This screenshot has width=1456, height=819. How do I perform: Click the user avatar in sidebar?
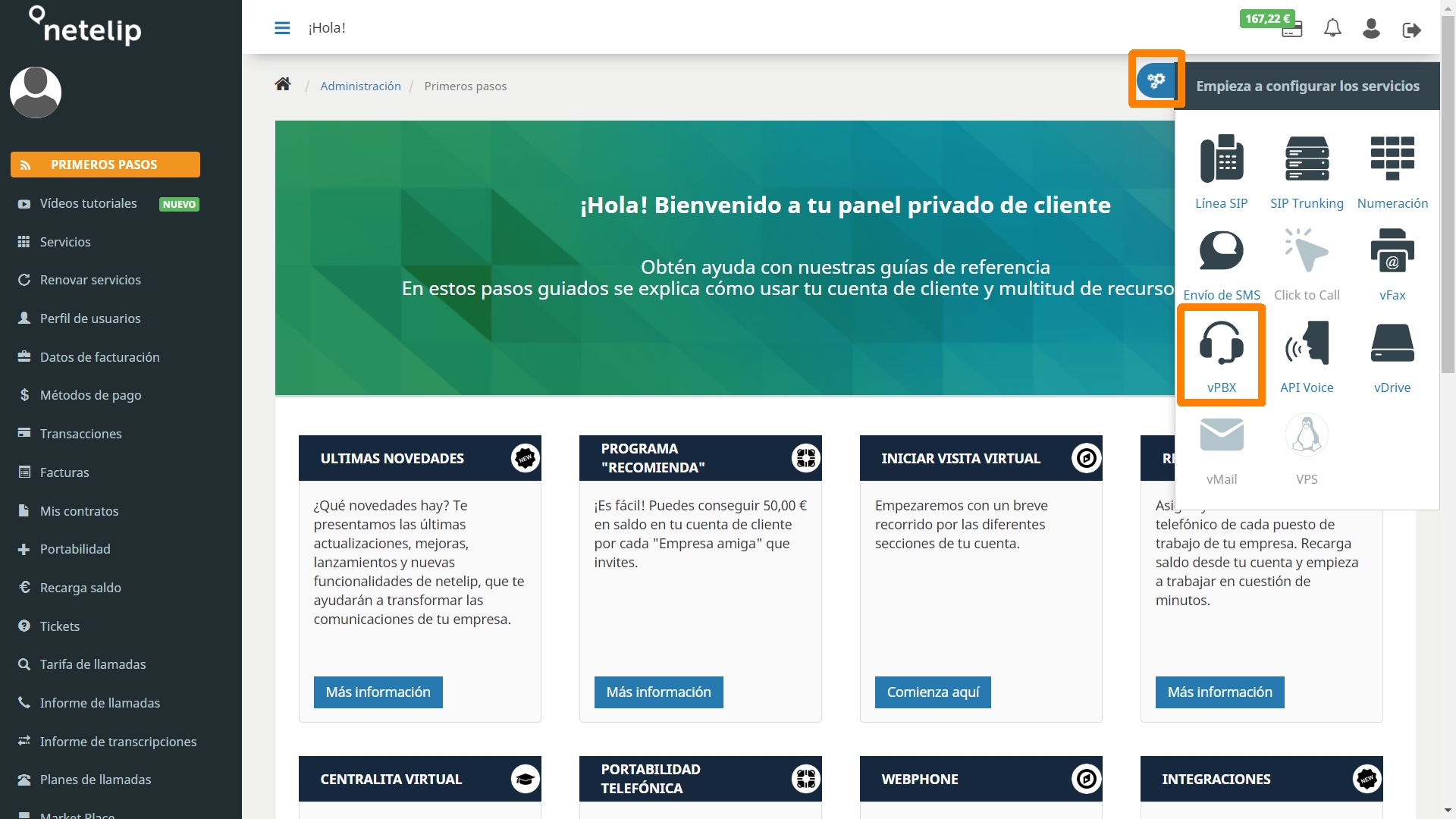pyautogui.click(x=36, y=93)
